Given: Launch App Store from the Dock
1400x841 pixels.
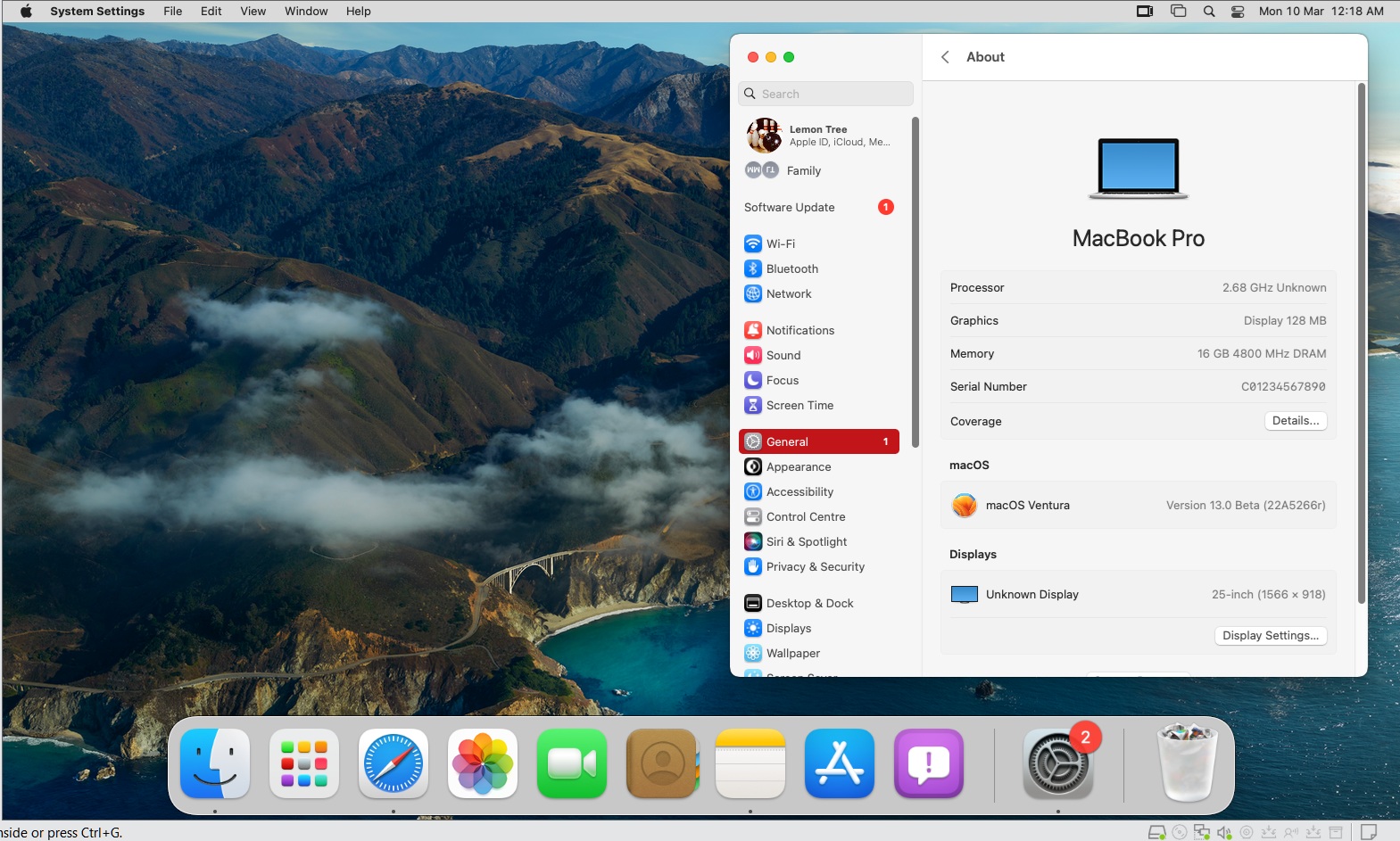Looking at the screenshot, I should [x=840, y=763].
